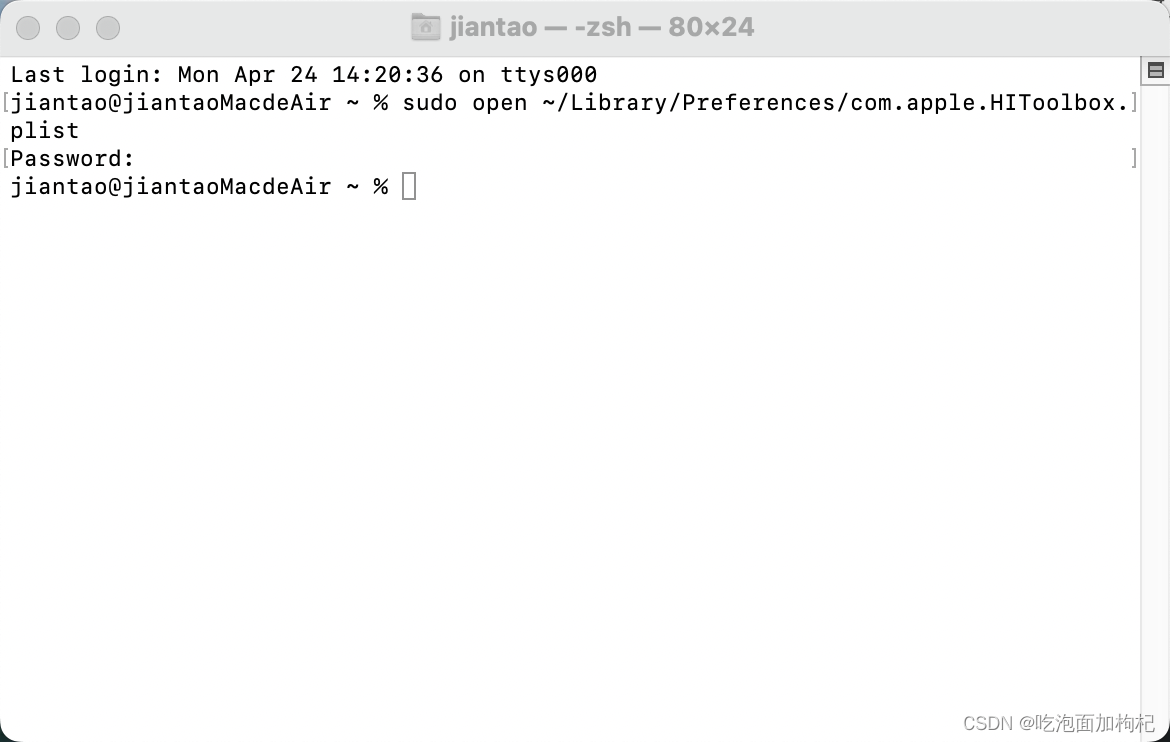Screen dimensions: 1170x742
Task: Click the block cursor after the last prompt
Action: 409,186
